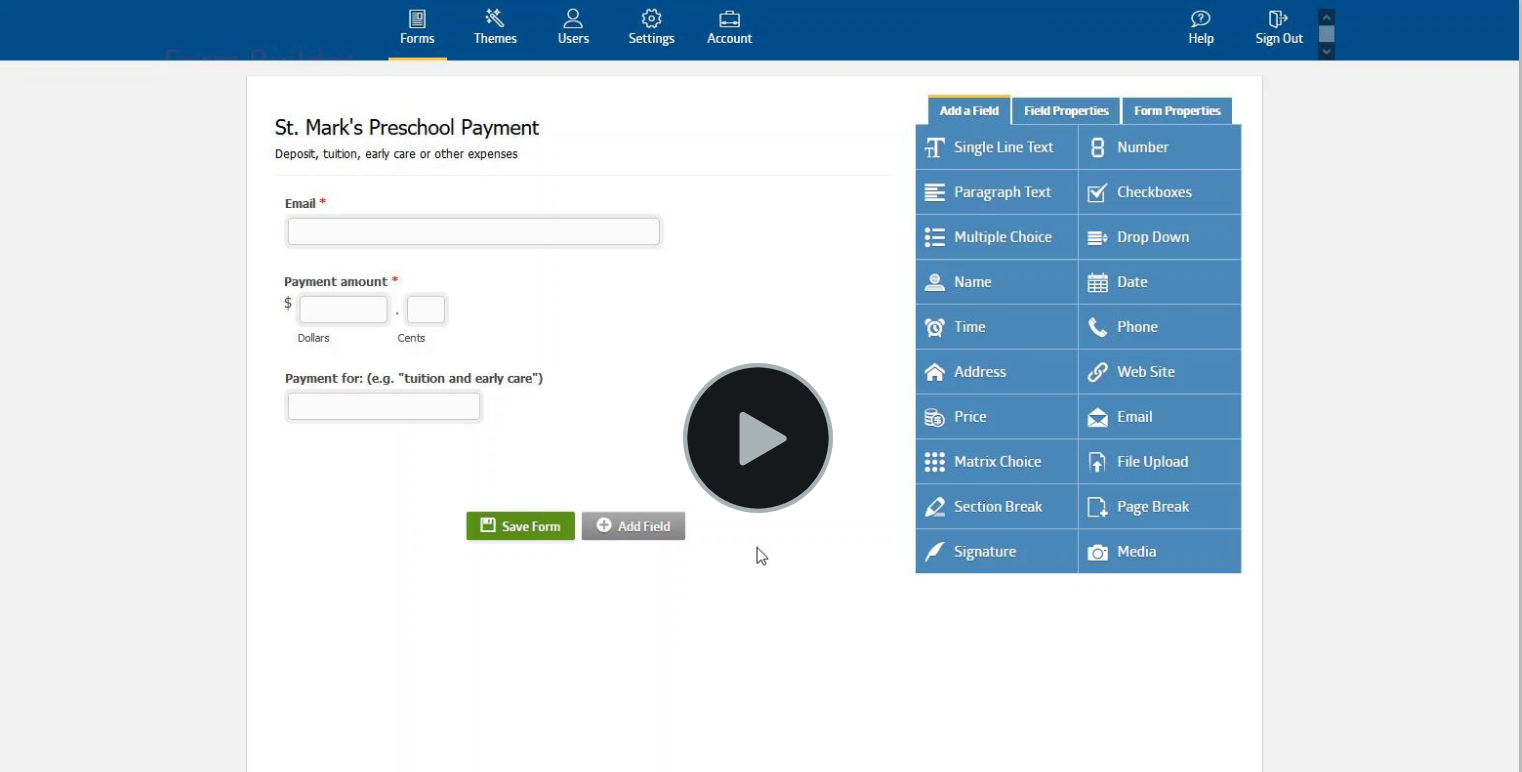
Task: Add a Time field
Action: click(x=997, y=327)
